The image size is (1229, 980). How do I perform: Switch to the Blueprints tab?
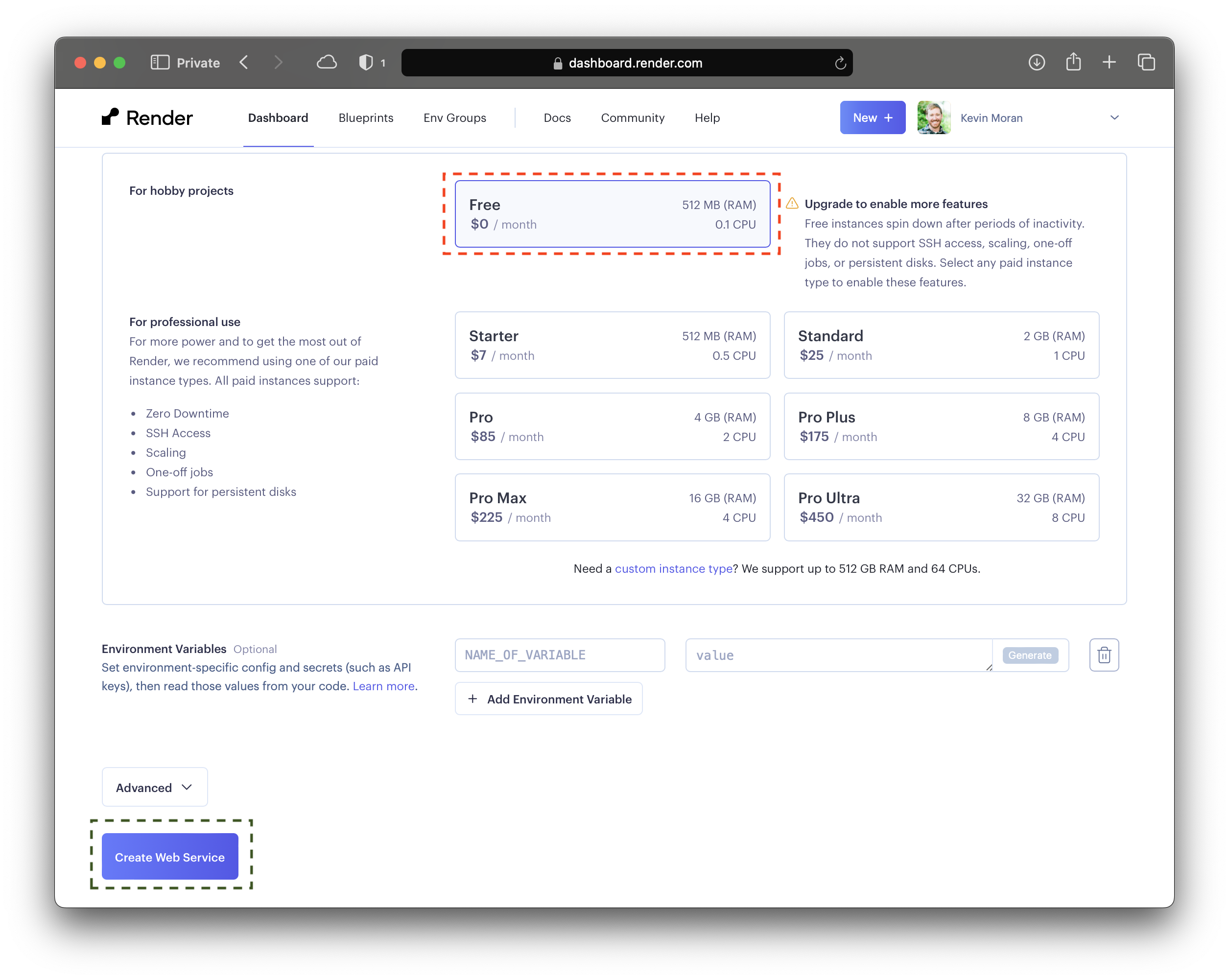364,117
